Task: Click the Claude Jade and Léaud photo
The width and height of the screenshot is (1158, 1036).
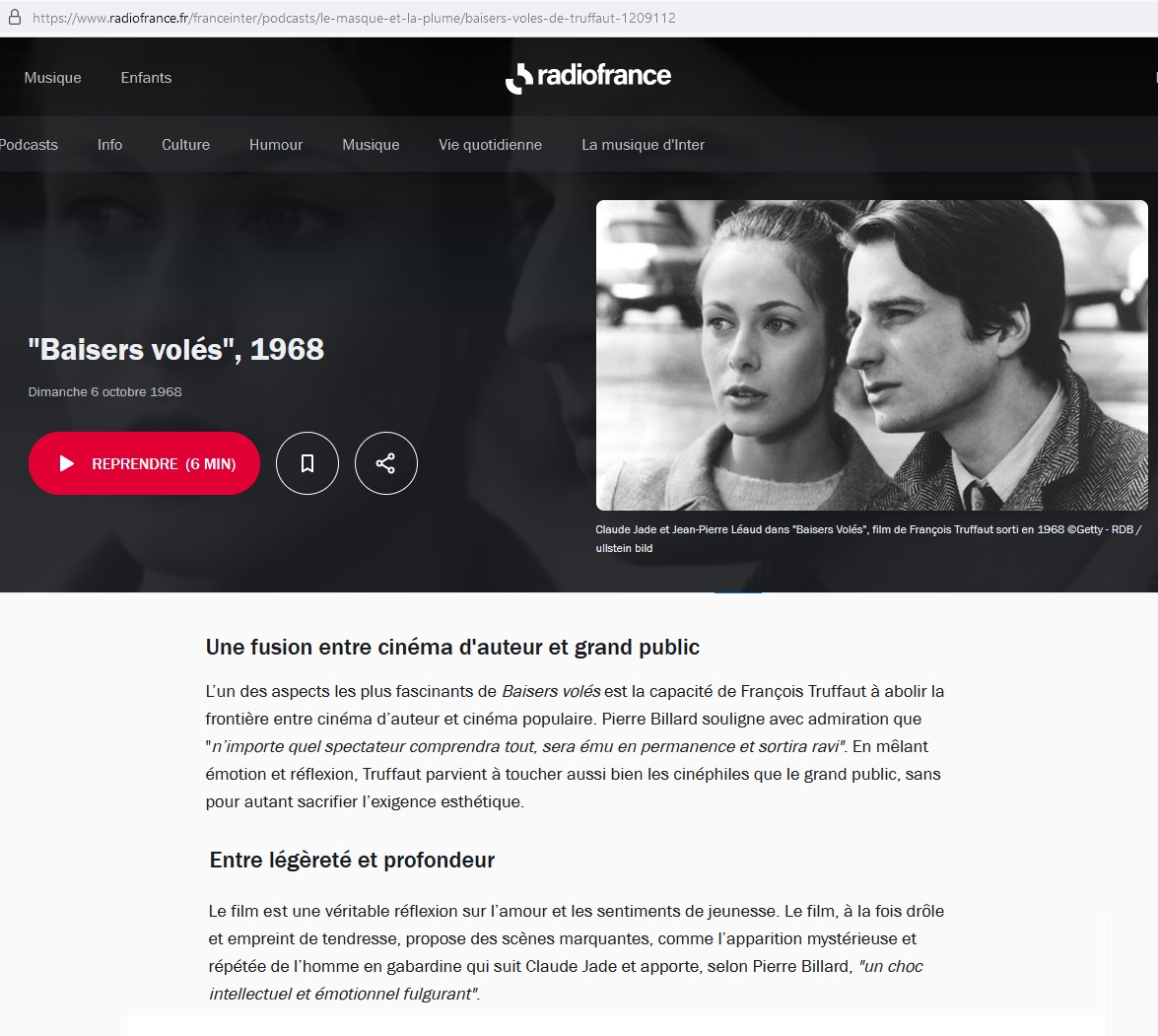Action: (871, 355)
